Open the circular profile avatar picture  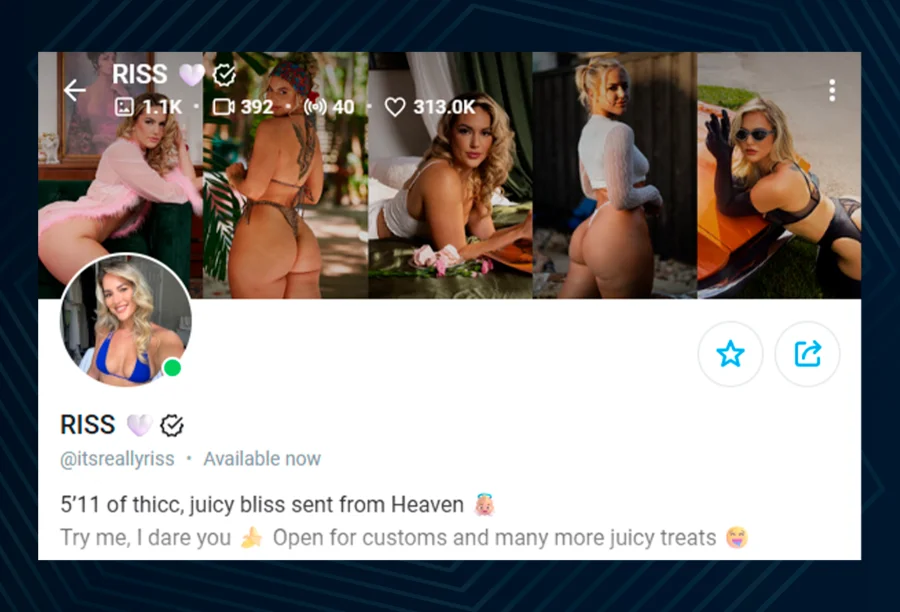coord(126,320)
